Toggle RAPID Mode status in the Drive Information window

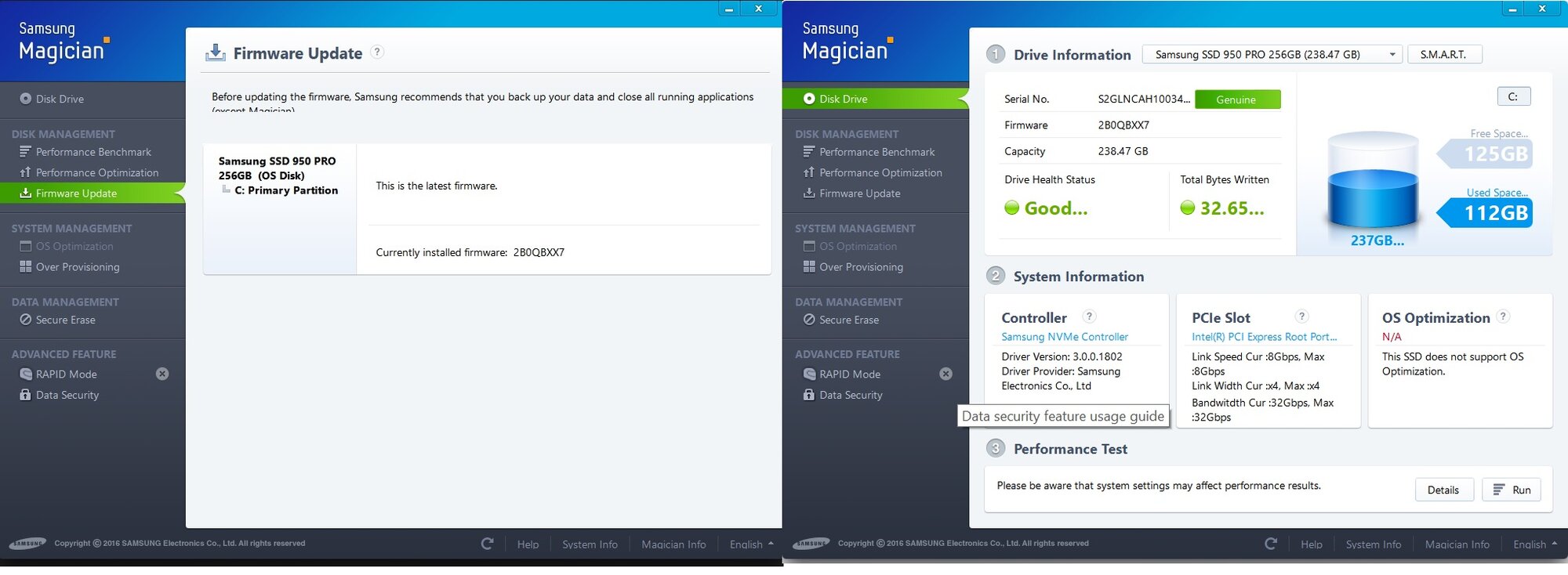coord(946,374)
